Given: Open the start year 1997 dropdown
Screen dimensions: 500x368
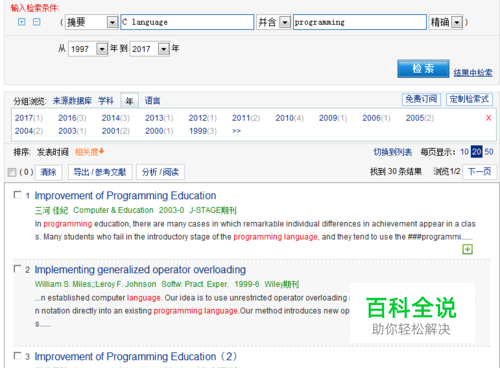Looking at the screenshot, I should pyautogui.click(x=102, y=49).
